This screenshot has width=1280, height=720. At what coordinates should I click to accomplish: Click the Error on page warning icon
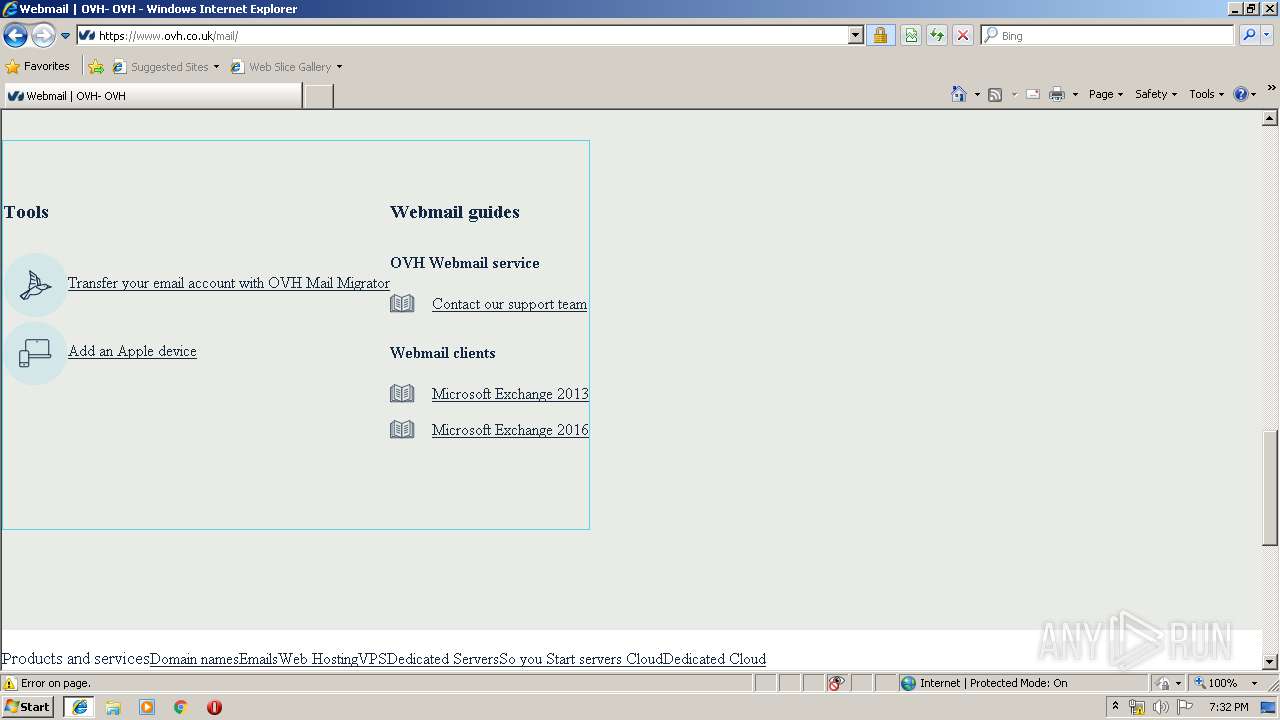pos(10,684)
